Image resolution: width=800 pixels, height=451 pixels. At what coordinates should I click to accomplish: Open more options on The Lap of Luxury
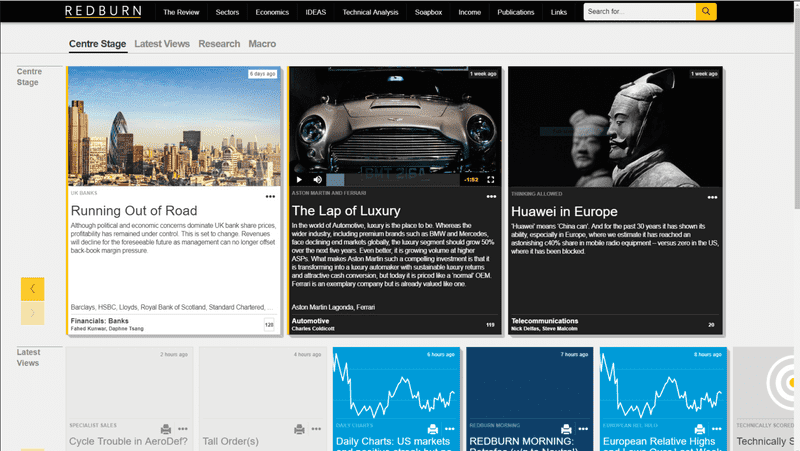[491, 197]
